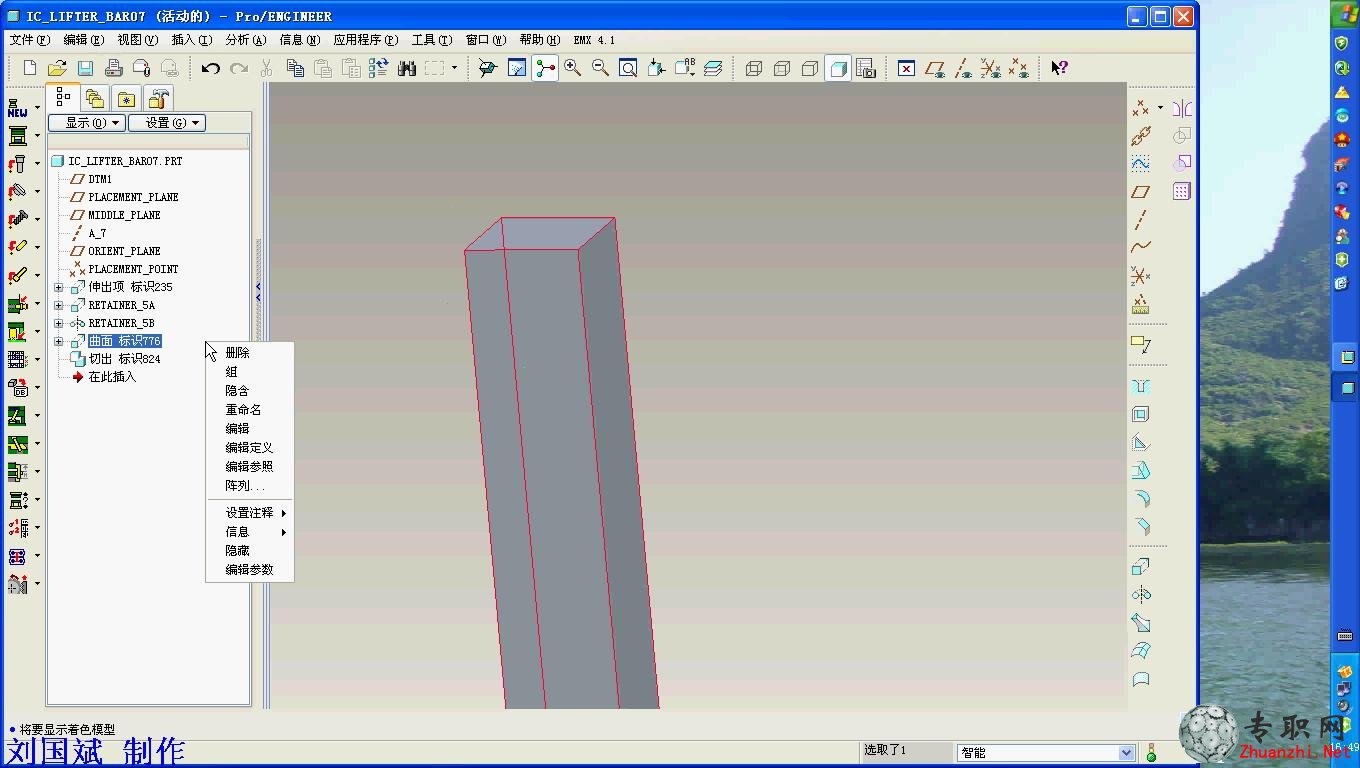The image size is (1360, 768).
Task: Switch to the favorites navigator tab
Action: tap(127, 98)
